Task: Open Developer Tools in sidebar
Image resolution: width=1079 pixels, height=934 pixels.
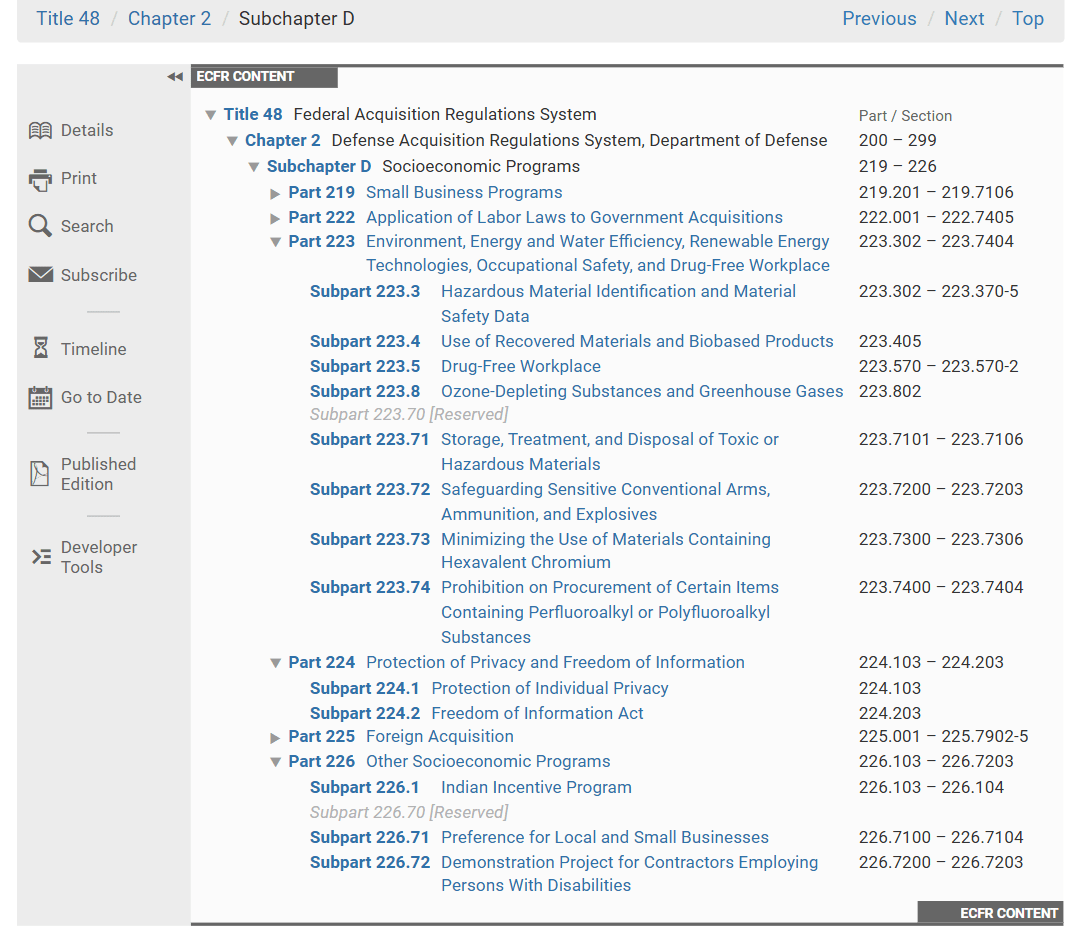Action: 98,557
